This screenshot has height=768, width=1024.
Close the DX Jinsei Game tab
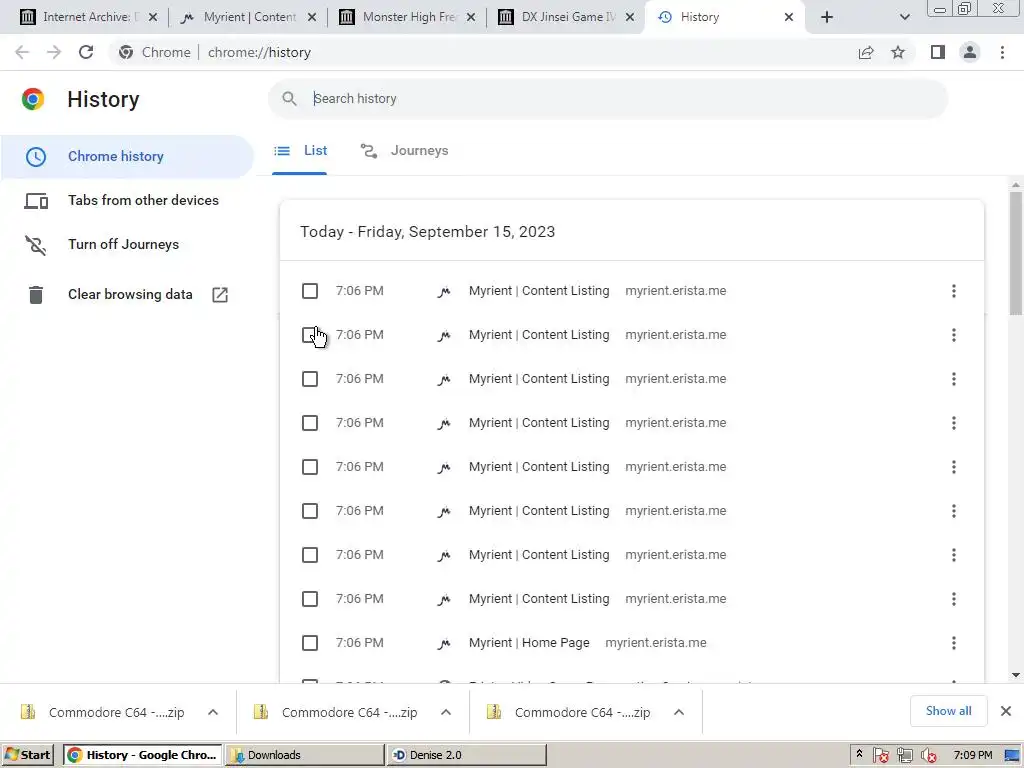pos(630,17)
